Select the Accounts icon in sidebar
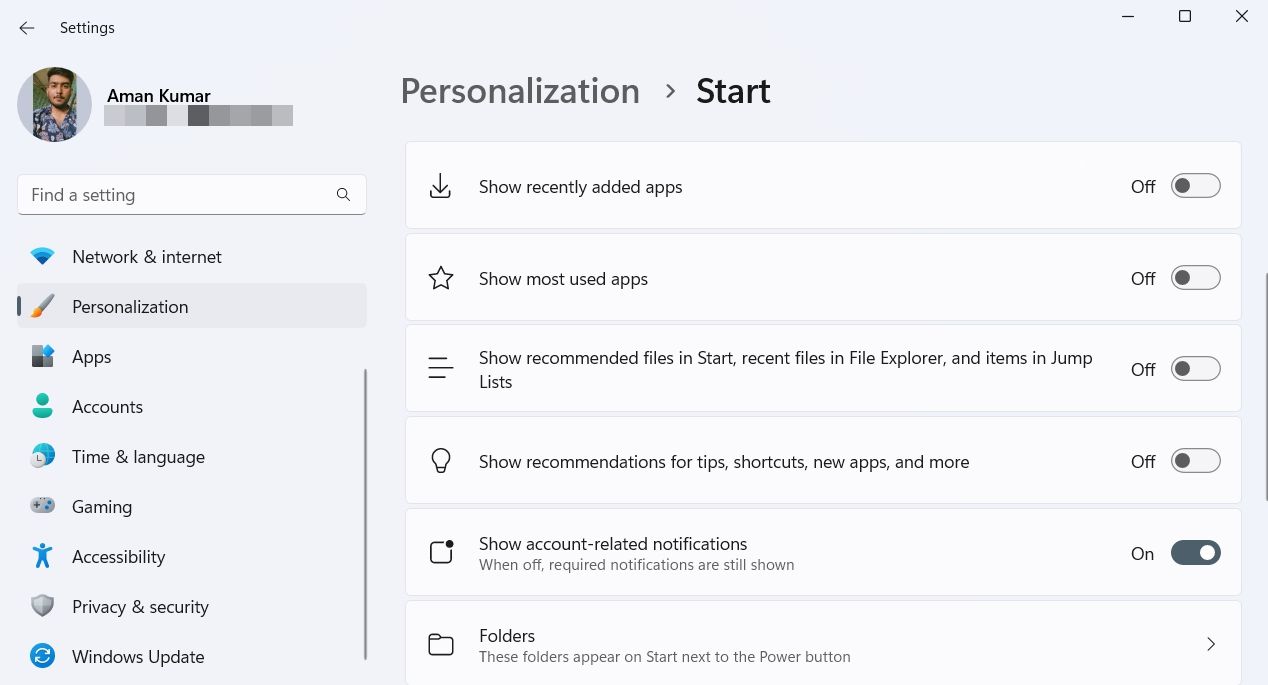 [42, 406]
